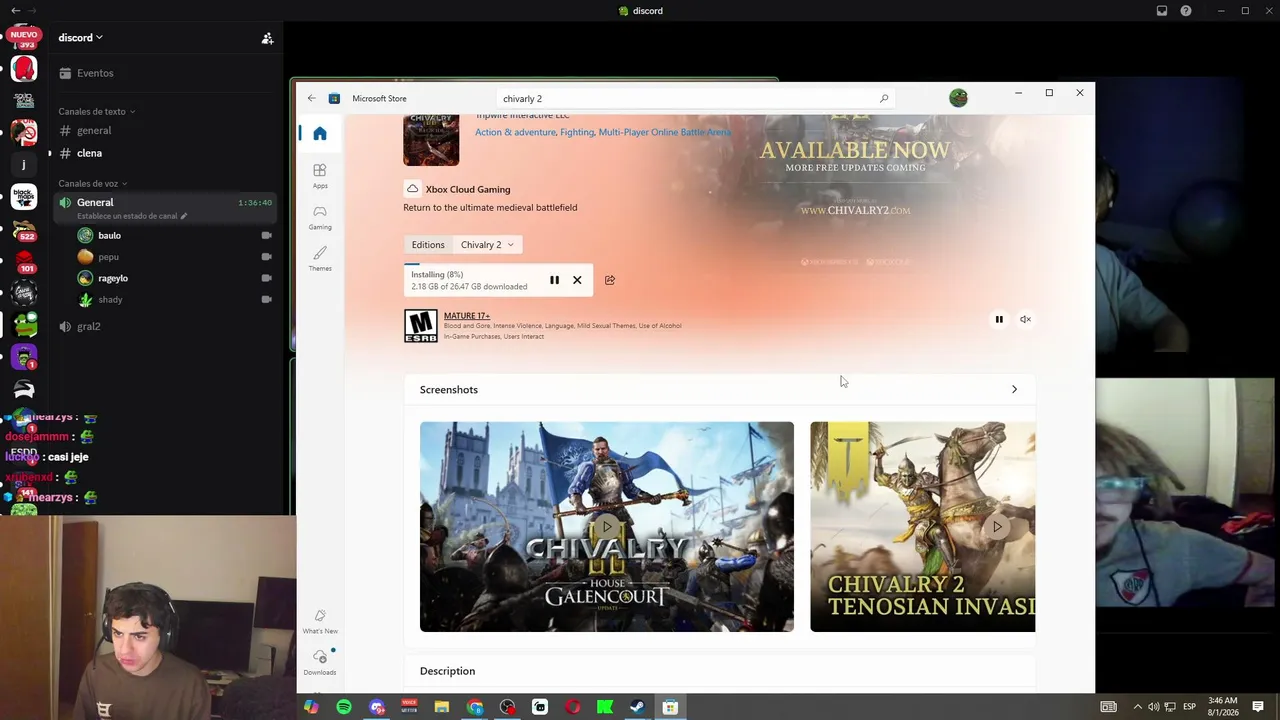This screenshot has height=720, width=1280.
Task: Cancel the Chivalry 2 installation
Action: coord(577,280)
